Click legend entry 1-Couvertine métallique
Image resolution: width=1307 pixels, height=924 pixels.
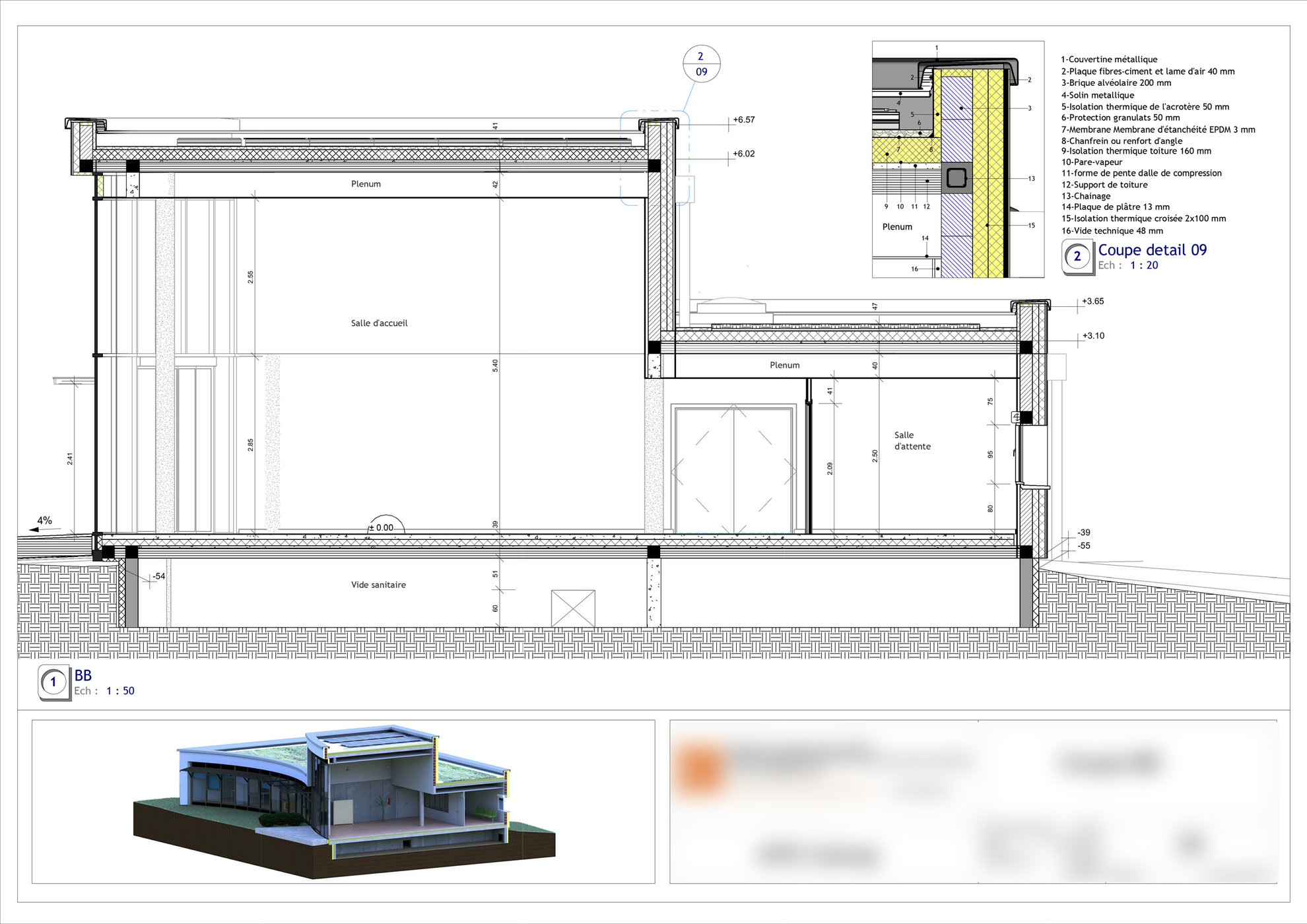(x=1109, y=59)
